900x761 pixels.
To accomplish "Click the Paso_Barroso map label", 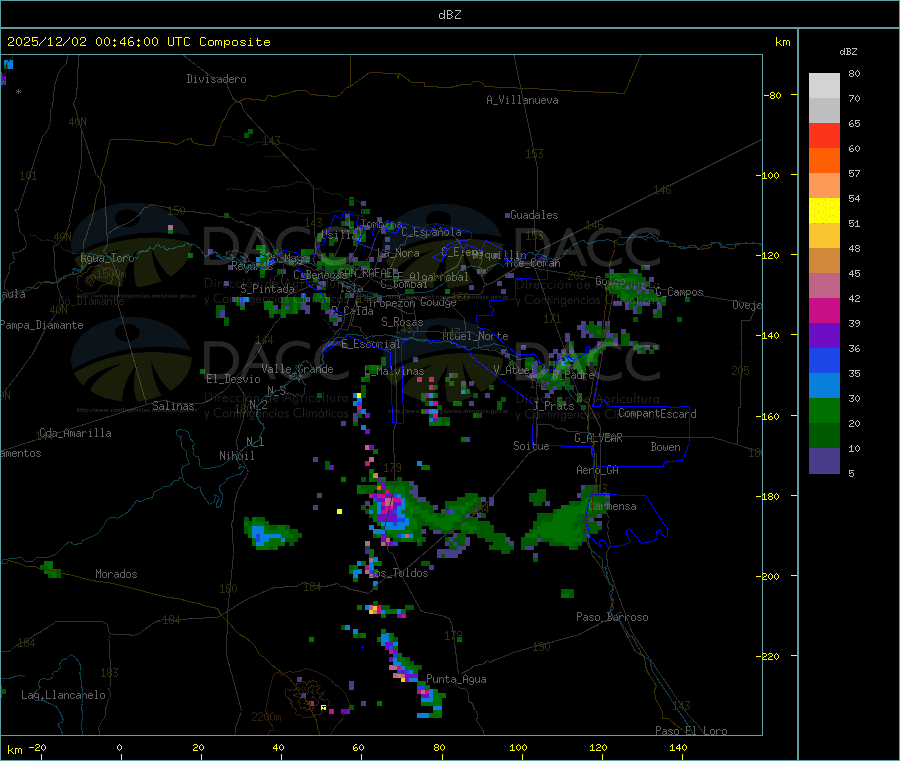I will [x=612, y=617].
